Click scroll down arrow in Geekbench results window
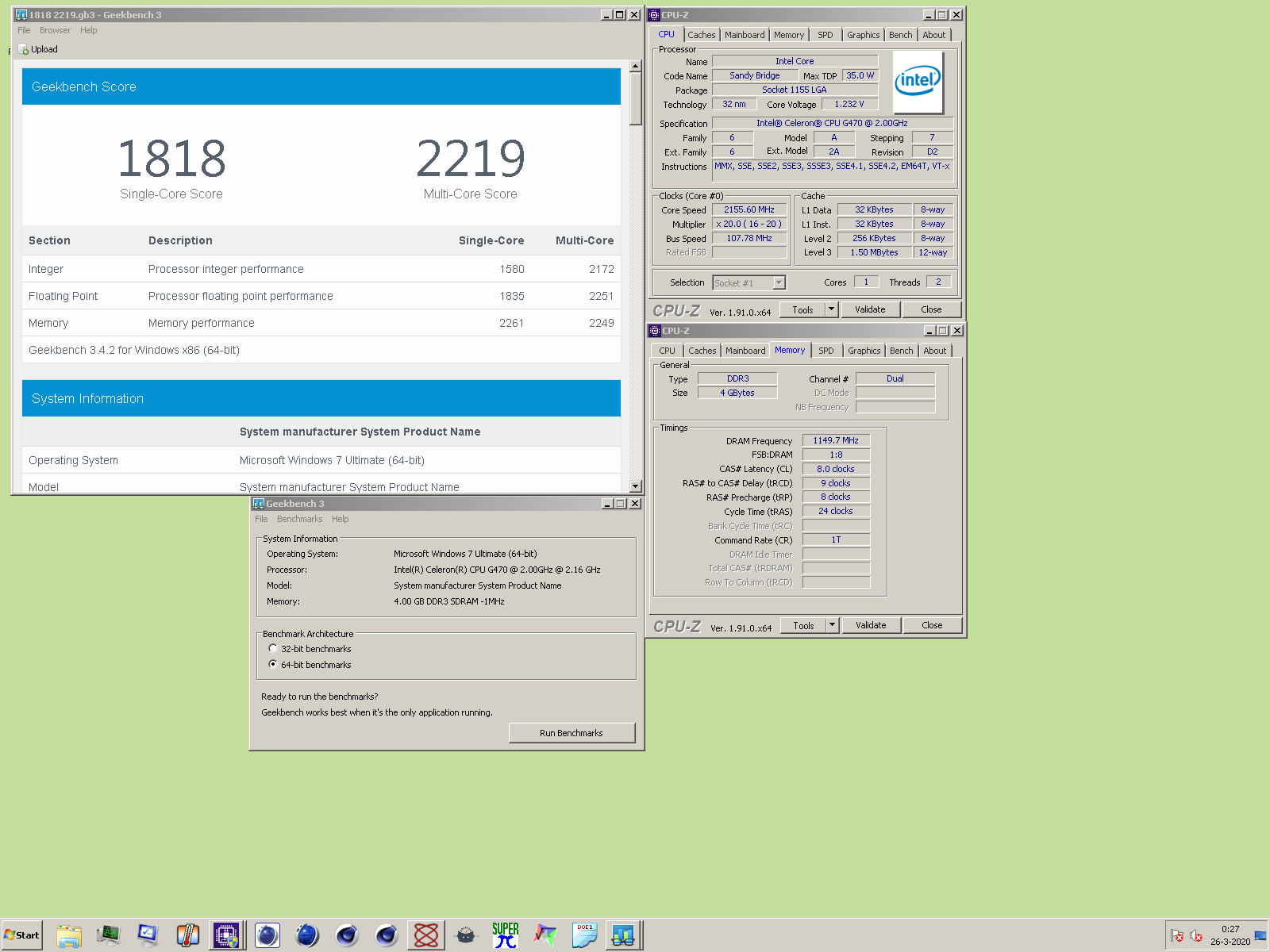This screenshot has width=1270, height=952. pos(636,486)
